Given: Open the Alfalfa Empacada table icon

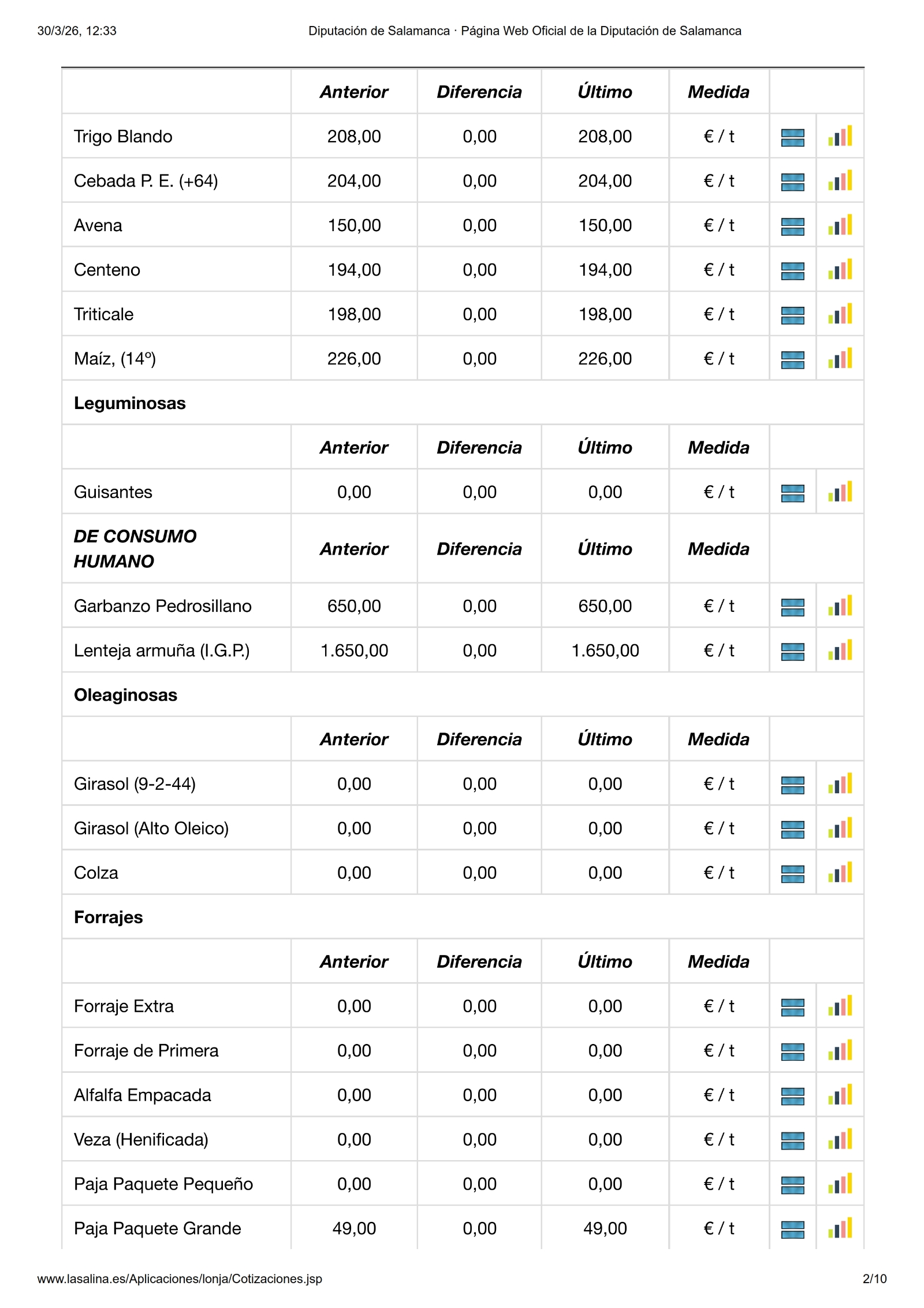Looking at the screenshot, I should coord(792,1097).
